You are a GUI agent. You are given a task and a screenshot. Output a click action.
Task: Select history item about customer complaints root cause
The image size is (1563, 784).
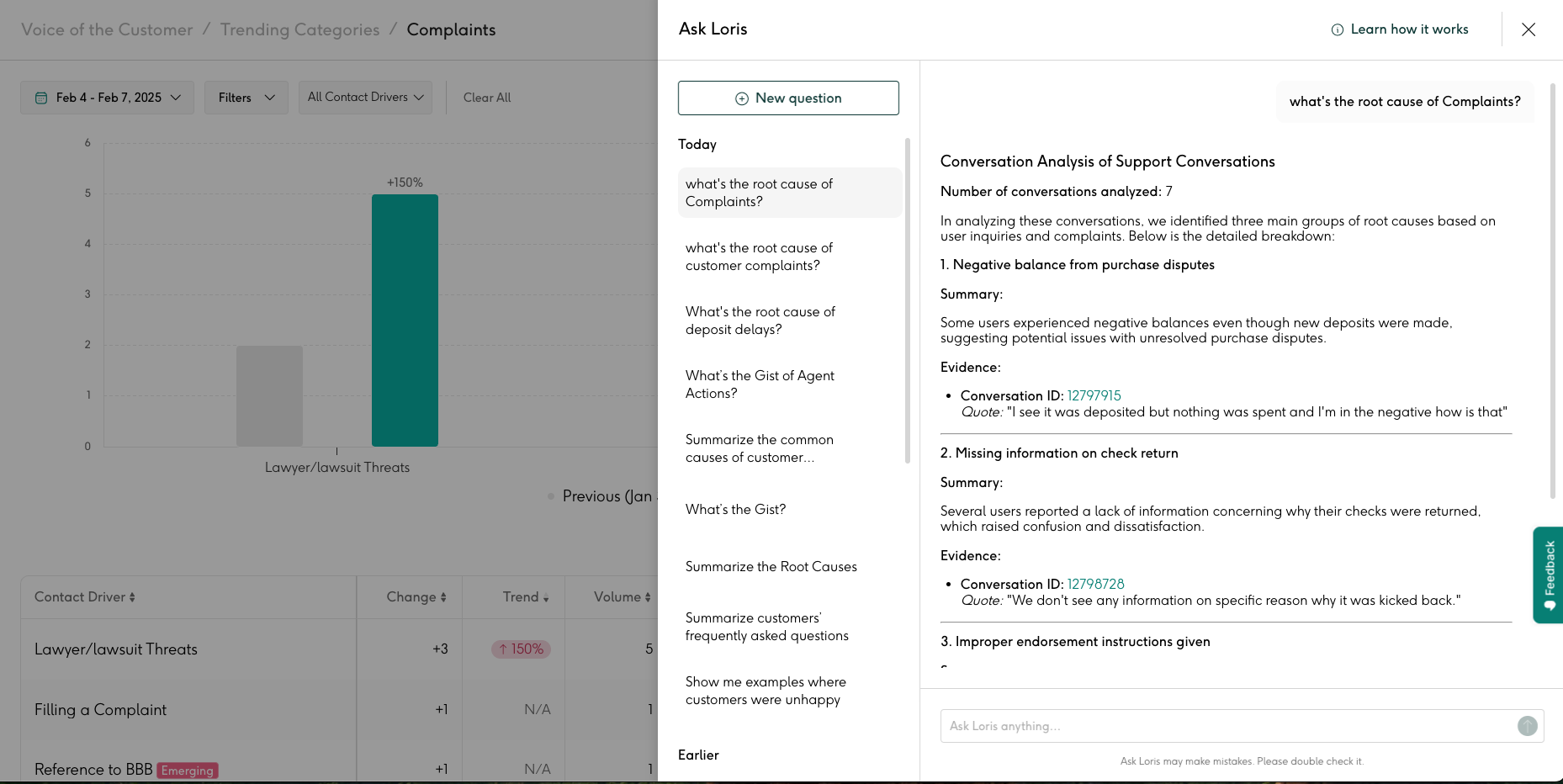pyautogui.click(x=789, y=257)
